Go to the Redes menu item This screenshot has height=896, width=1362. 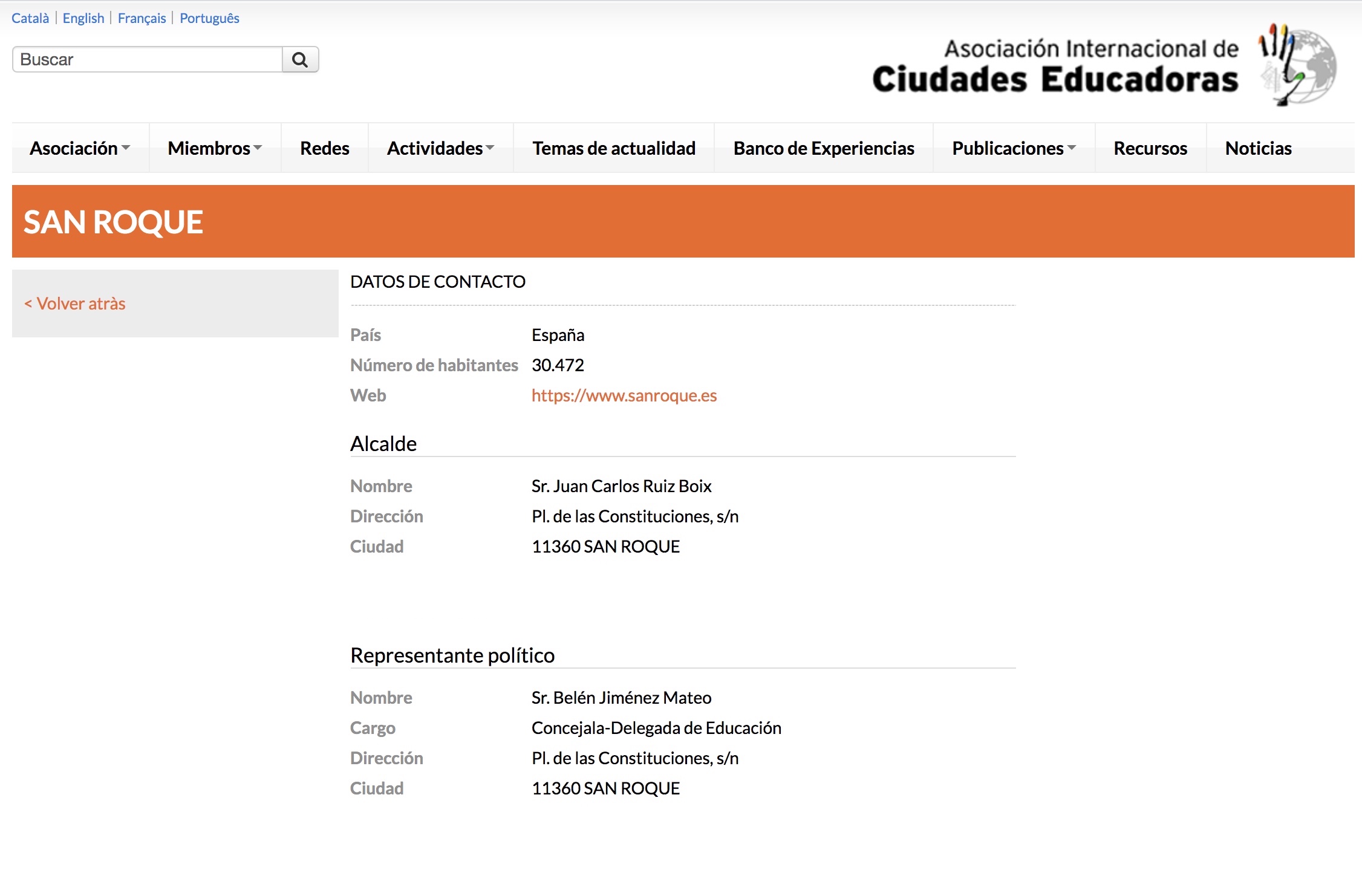325,148
